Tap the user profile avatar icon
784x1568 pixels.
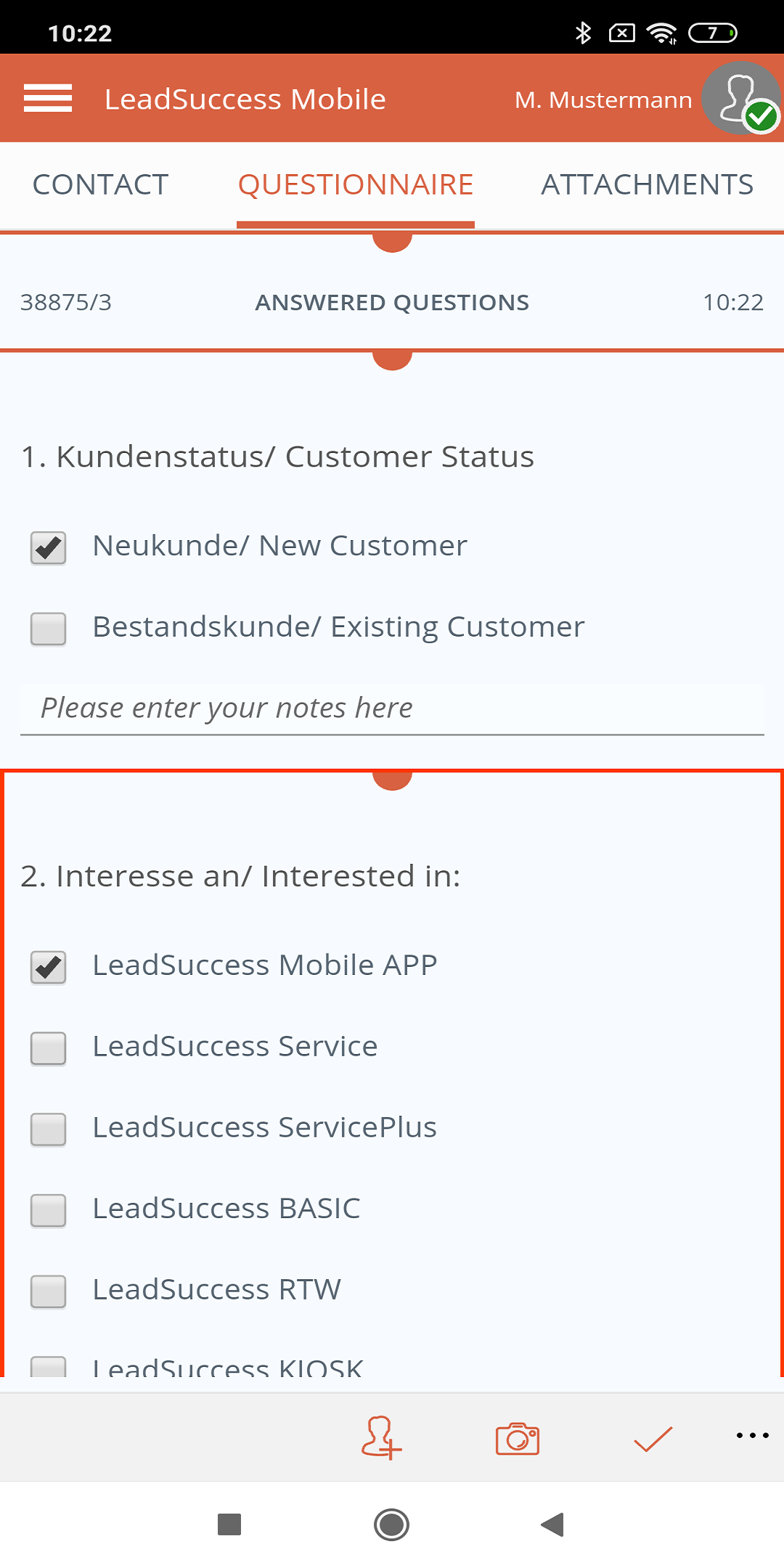tap(742, 98)
